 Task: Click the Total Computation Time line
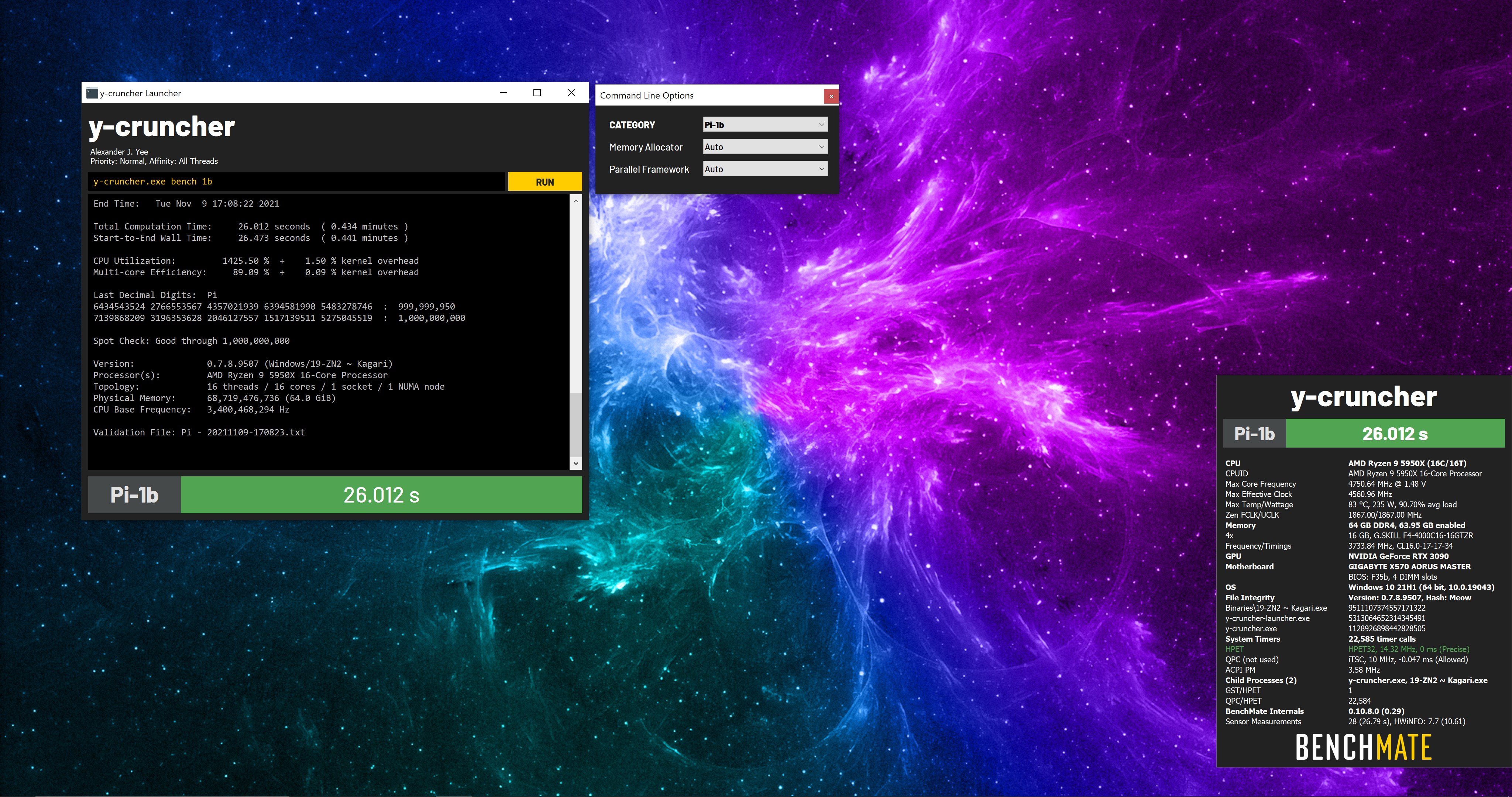251,227
